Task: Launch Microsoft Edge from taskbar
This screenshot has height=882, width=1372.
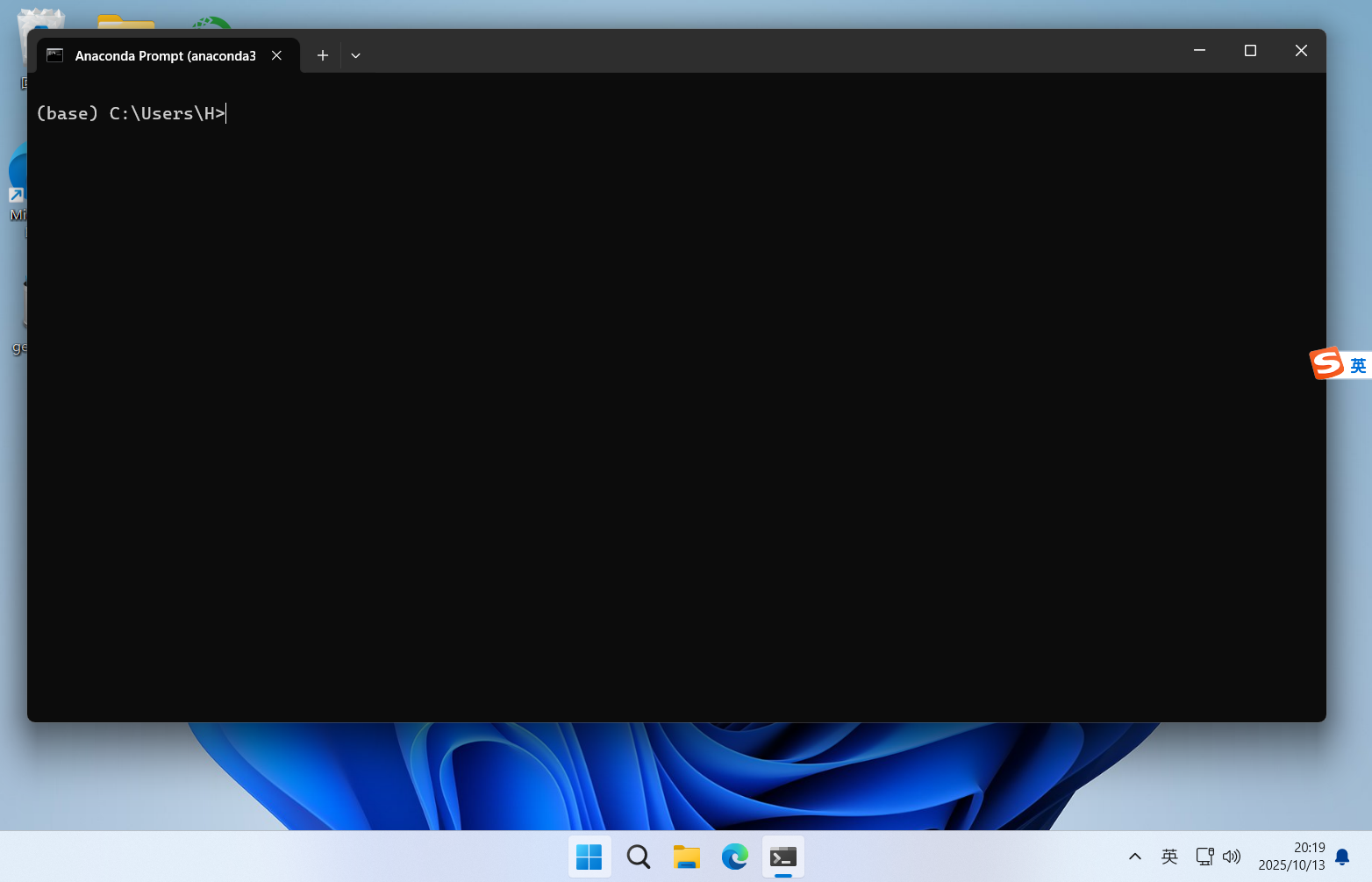Action: pyautogui.click(x=735, y=857)
